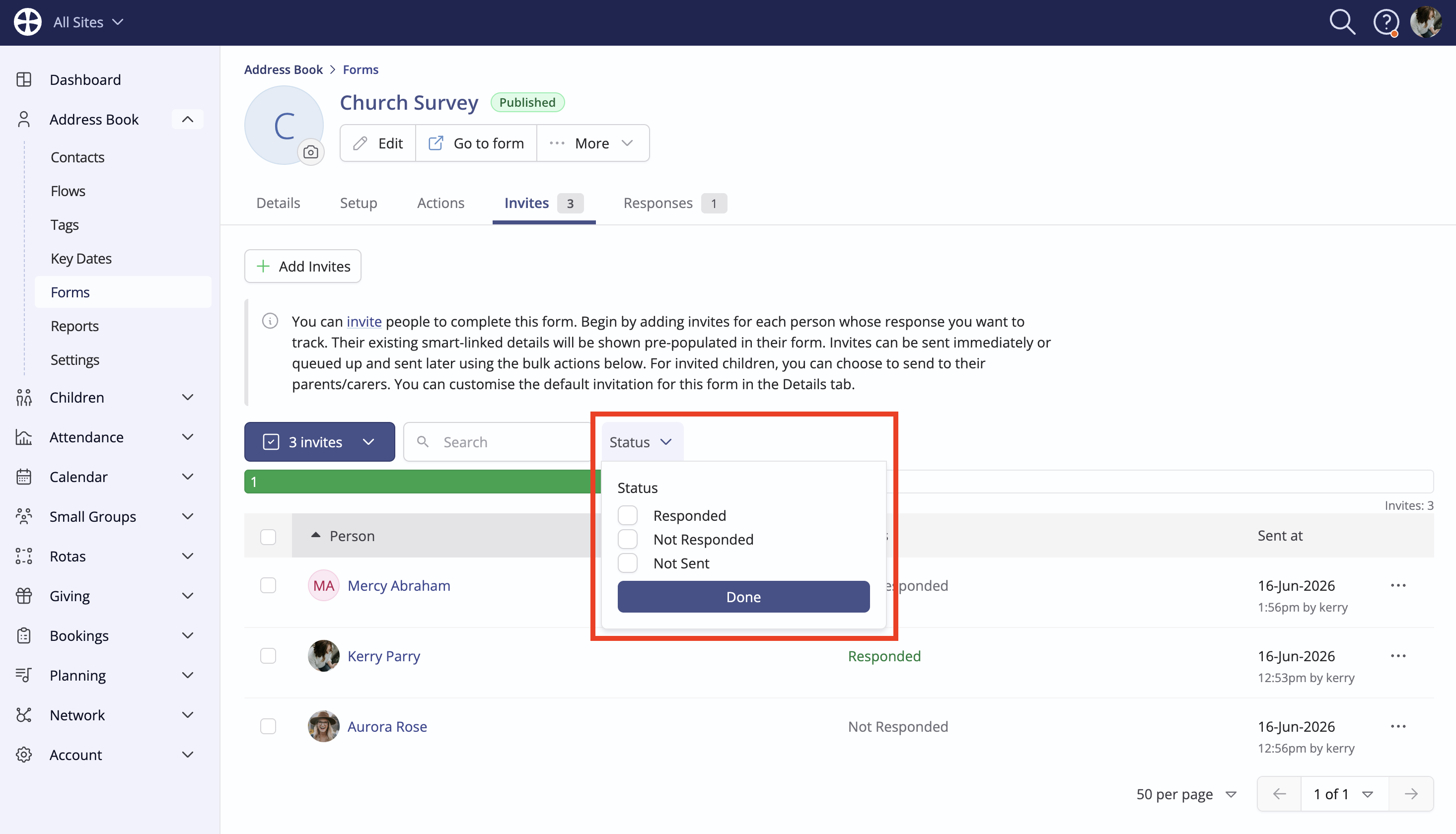Click the Address Book person icon
Viewport: 1456px width, 834px height.
point(24,119)
